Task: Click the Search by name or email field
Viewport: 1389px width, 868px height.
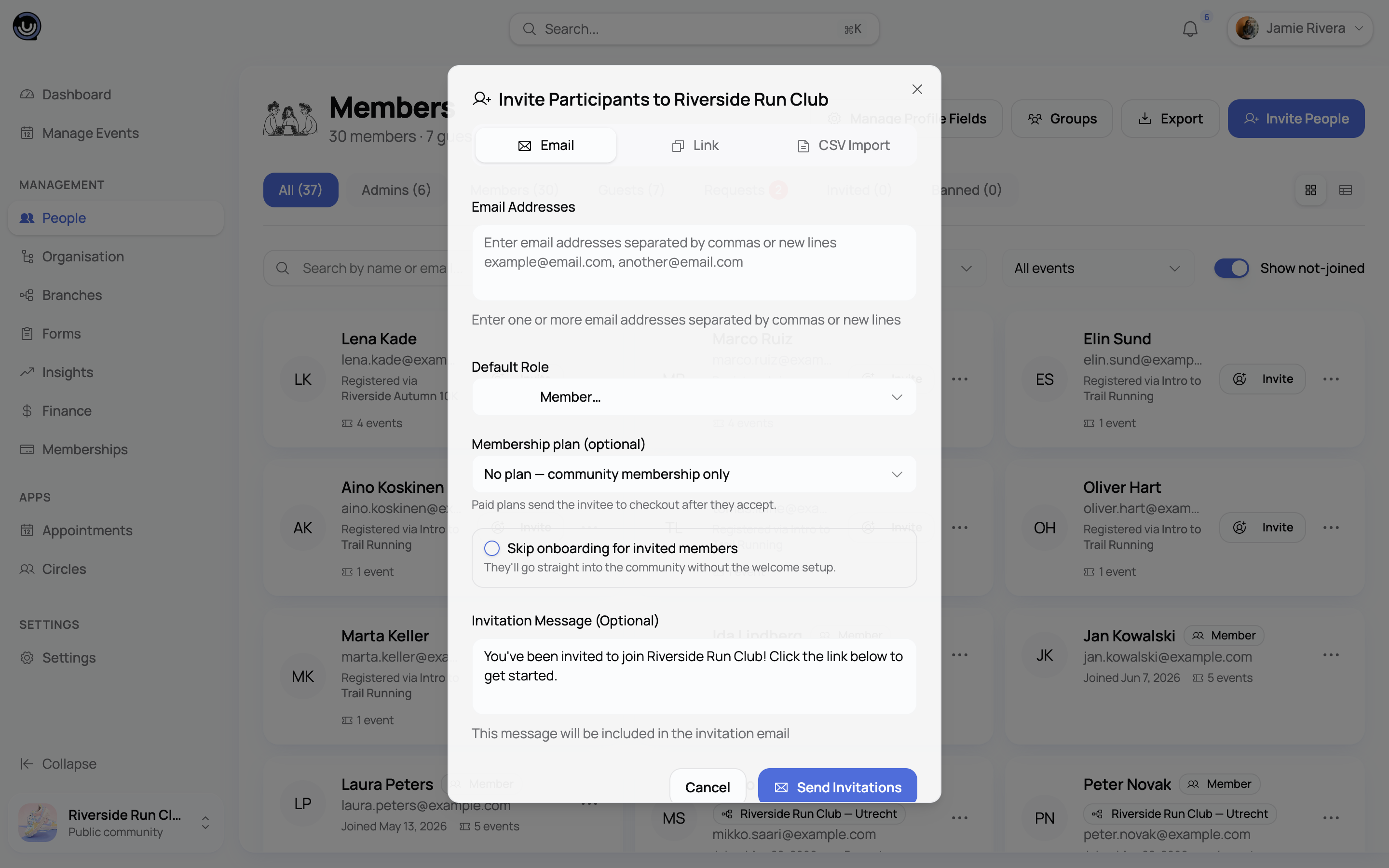Action: click(356, 268)
